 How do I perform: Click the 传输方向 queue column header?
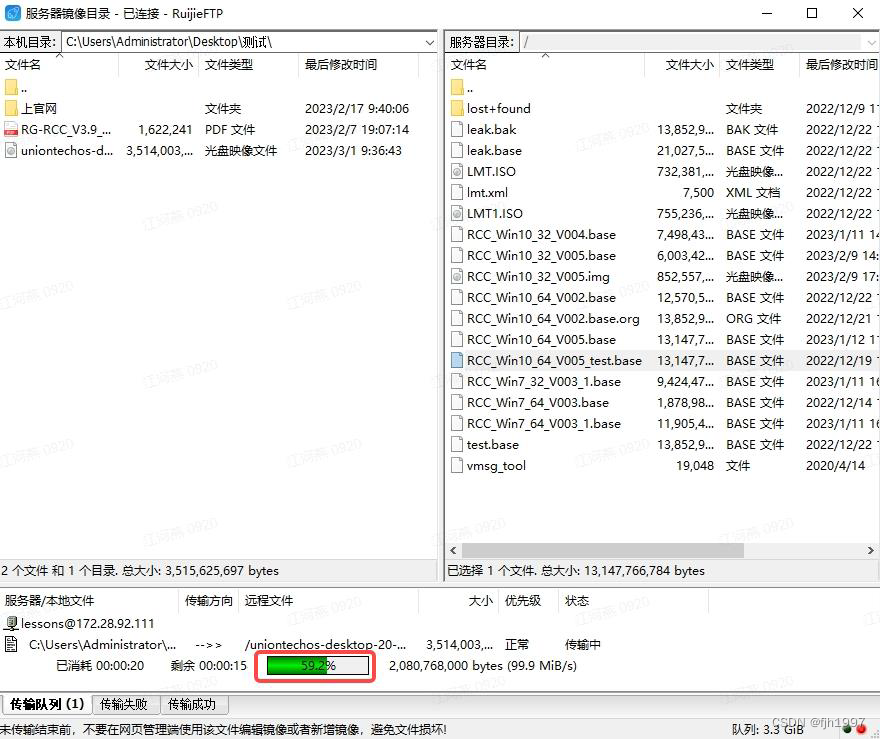pyautogui.click(x=208, y=600)
